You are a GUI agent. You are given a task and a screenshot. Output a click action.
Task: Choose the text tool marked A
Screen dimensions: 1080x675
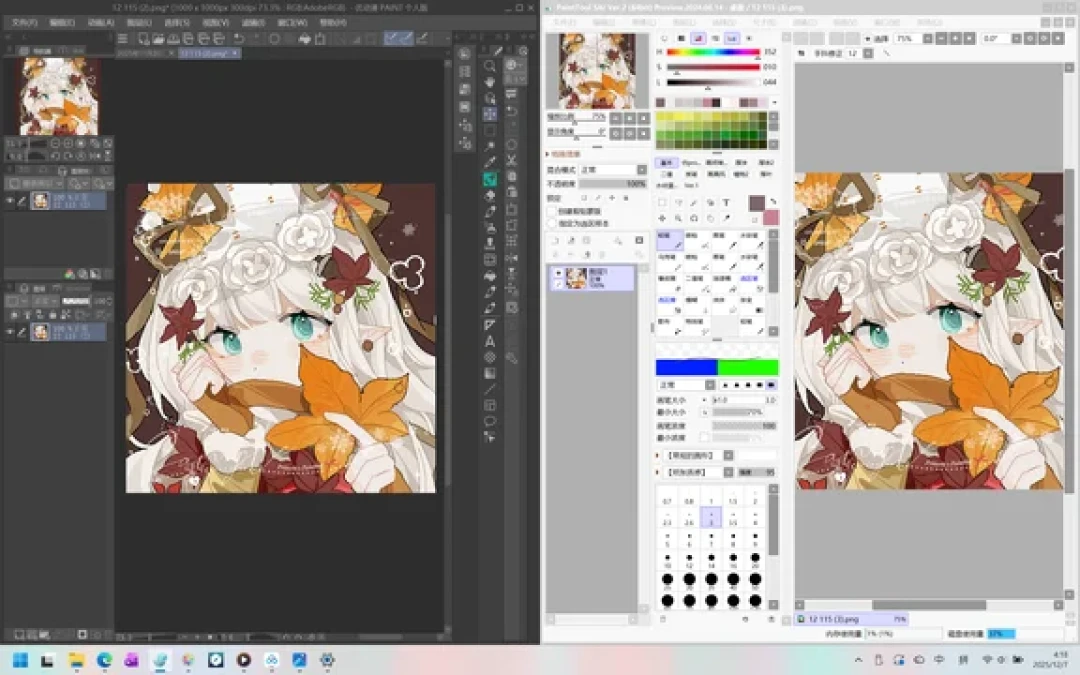click(490, 341)
